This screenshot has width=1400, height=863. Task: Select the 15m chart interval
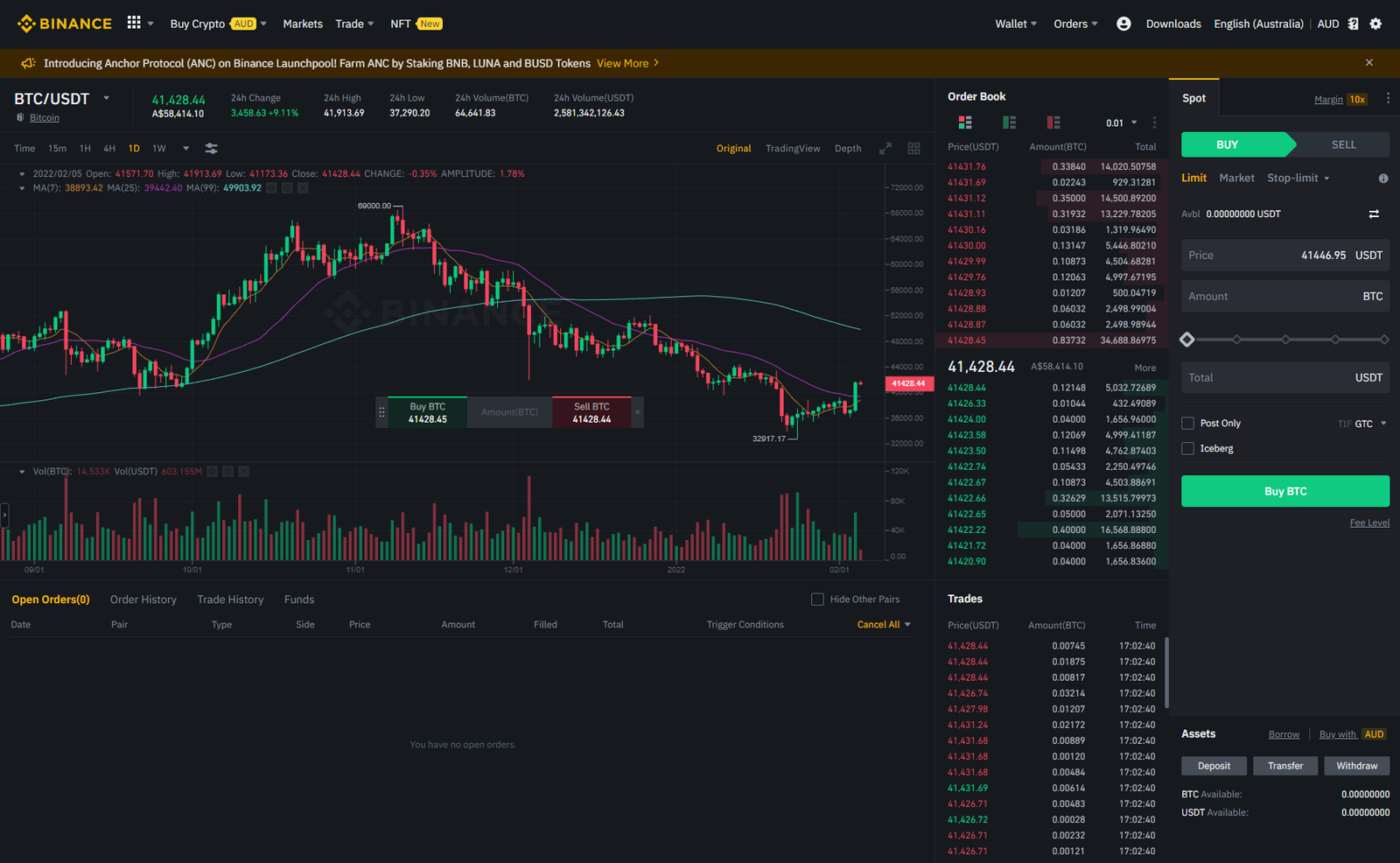tap(57, 149)
